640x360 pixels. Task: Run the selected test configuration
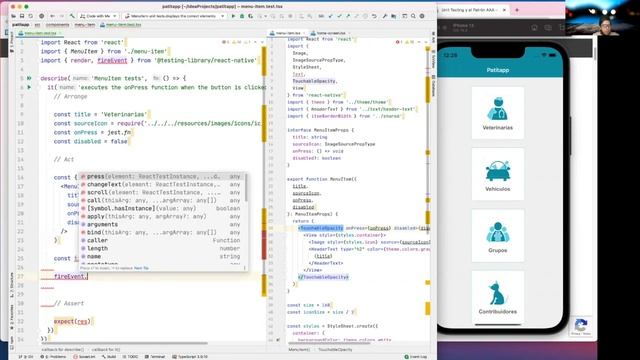pos(233,16)
